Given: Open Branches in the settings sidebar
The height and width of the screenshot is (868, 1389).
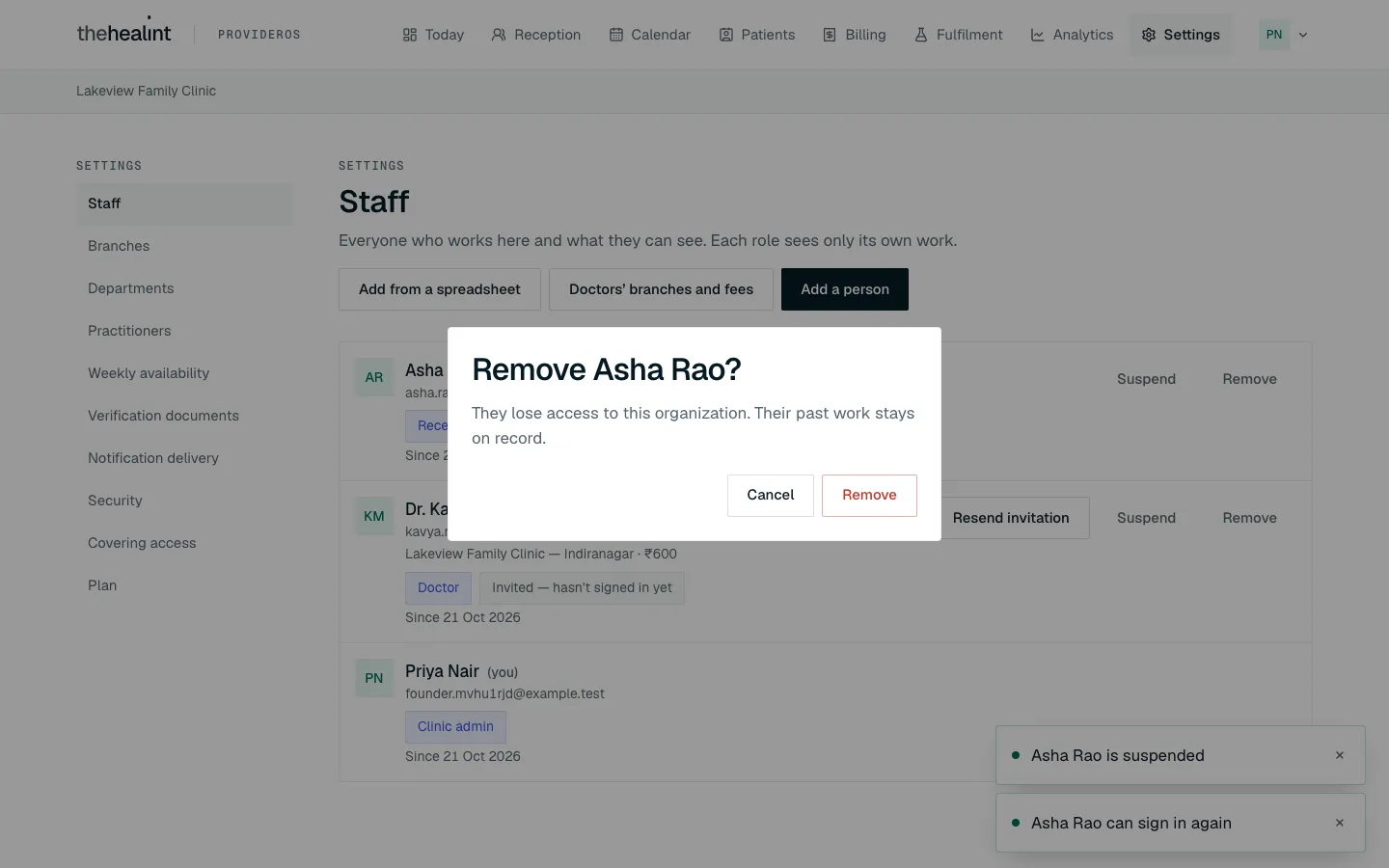Looking at the screenshot, I should click(185, 246).
